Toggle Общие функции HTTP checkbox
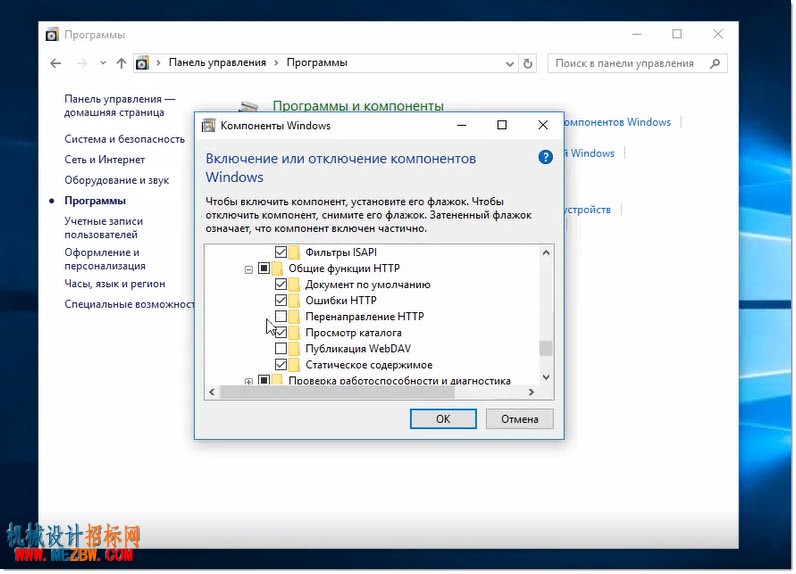This screenshot has width=796, height=574. pyautogui.click(x=264, y=268)
